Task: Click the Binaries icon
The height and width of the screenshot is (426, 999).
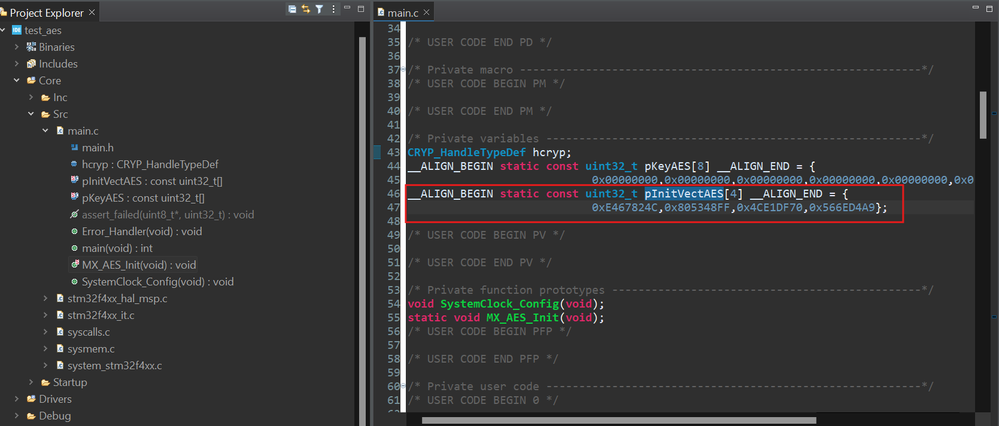Action: [x=31, y=47]
